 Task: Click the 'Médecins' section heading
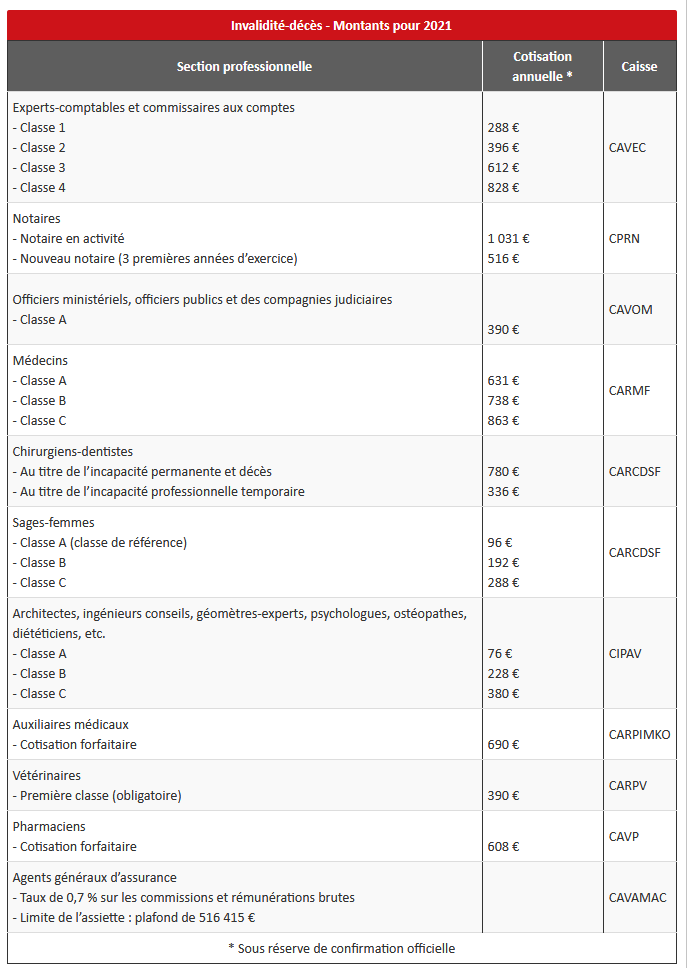(x=40, y=360)
